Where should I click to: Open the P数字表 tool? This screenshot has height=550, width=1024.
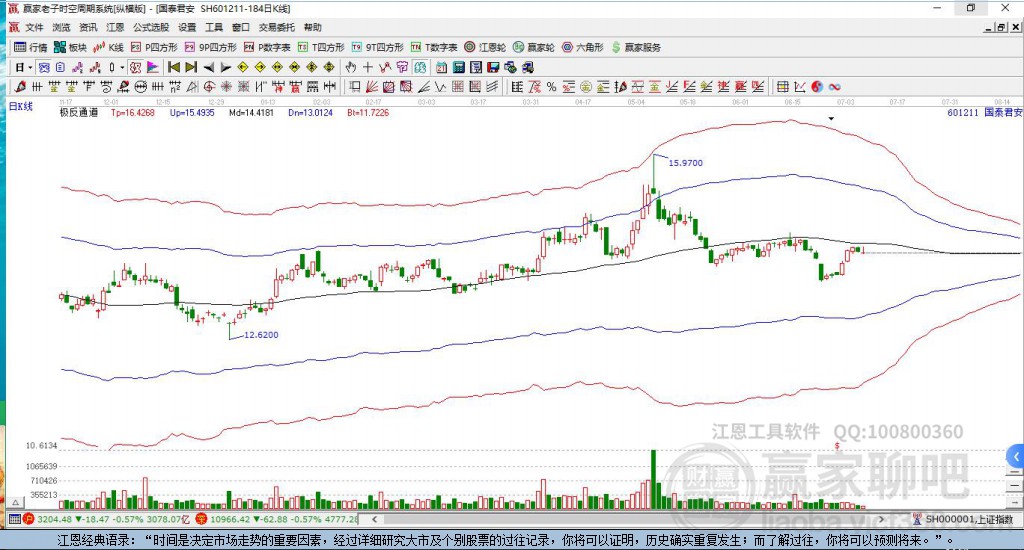coord(267,47)
